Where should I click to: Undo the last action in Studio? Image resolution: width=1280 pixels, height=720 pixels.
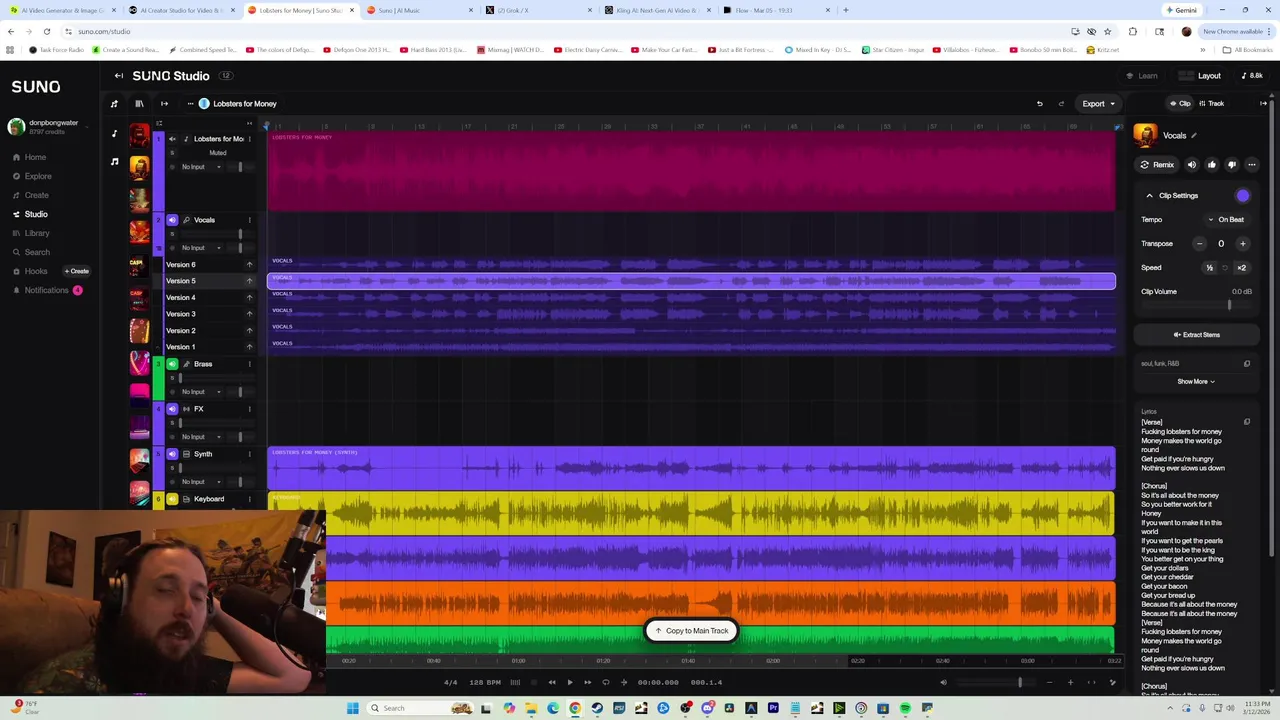(1040, 104)
